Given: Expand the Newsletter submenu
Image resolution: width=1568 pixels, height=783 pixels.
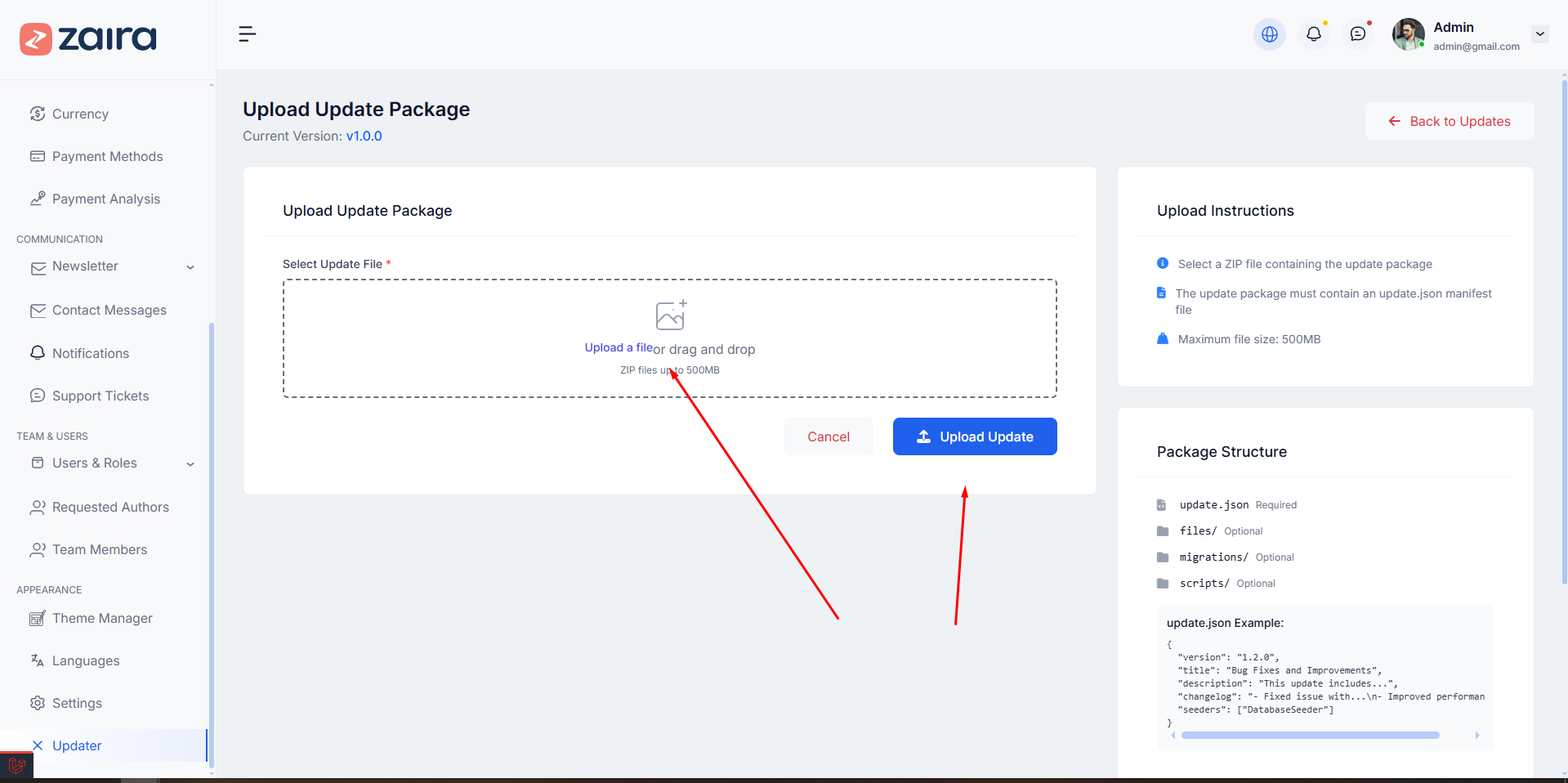Looking at the screenshot, I should 190,267.
